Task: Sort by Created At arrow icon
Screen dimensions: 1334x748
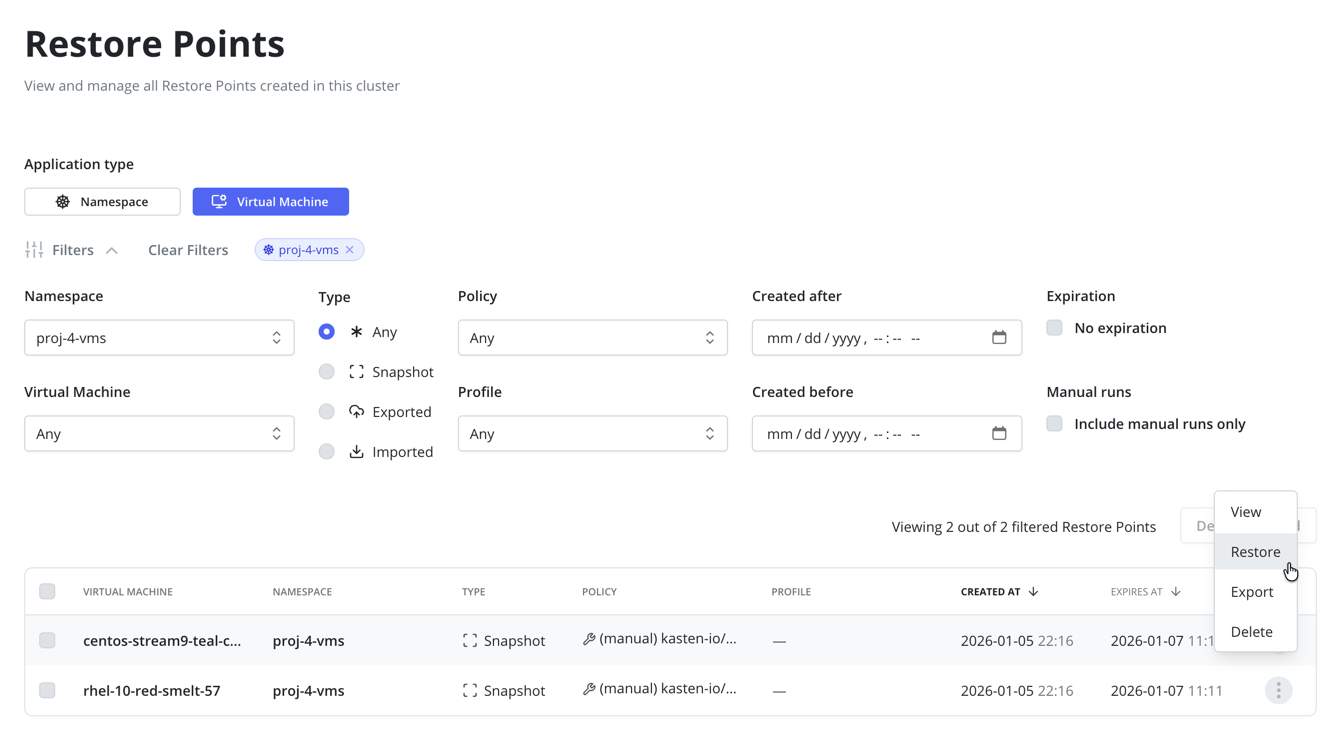Action: 1033,592
